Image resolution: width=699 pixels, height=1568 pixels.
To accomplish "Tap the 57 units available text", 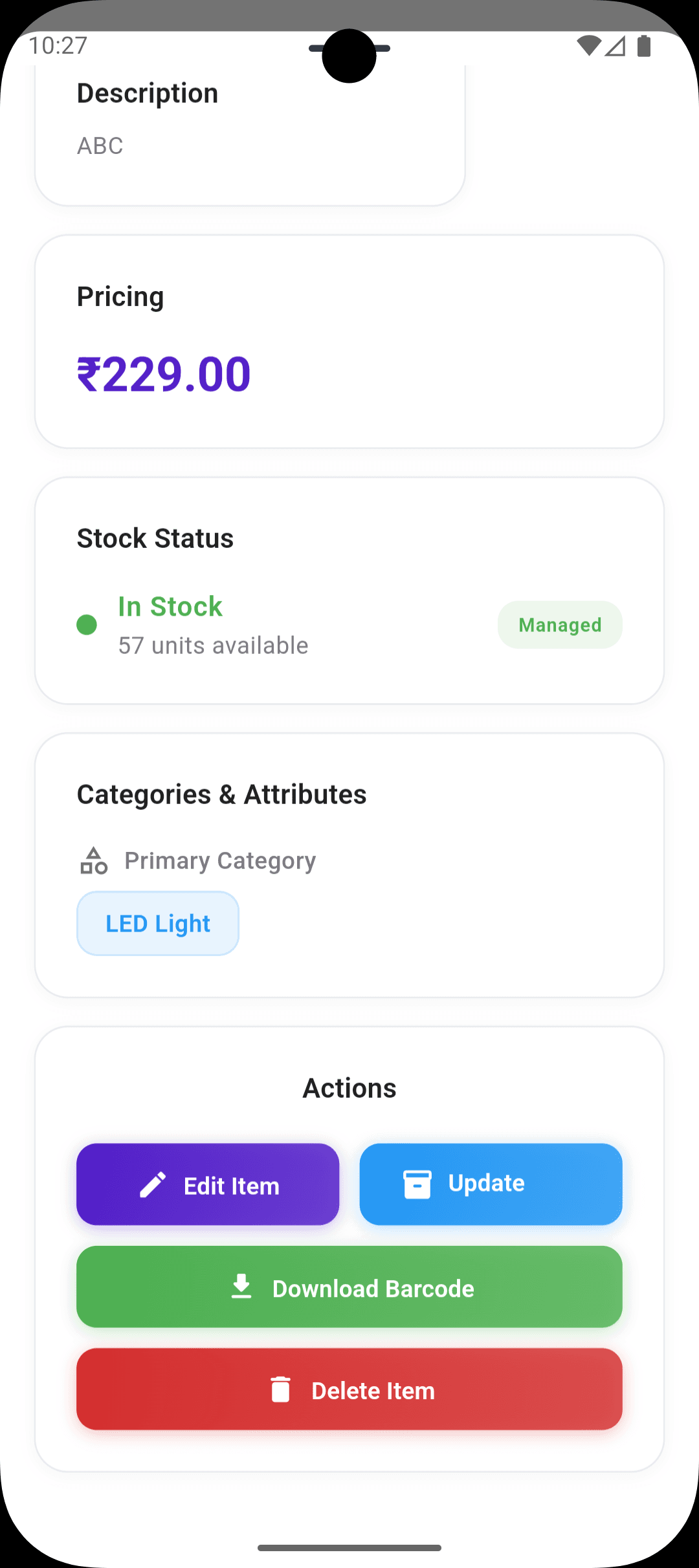I will coord(213,646).
